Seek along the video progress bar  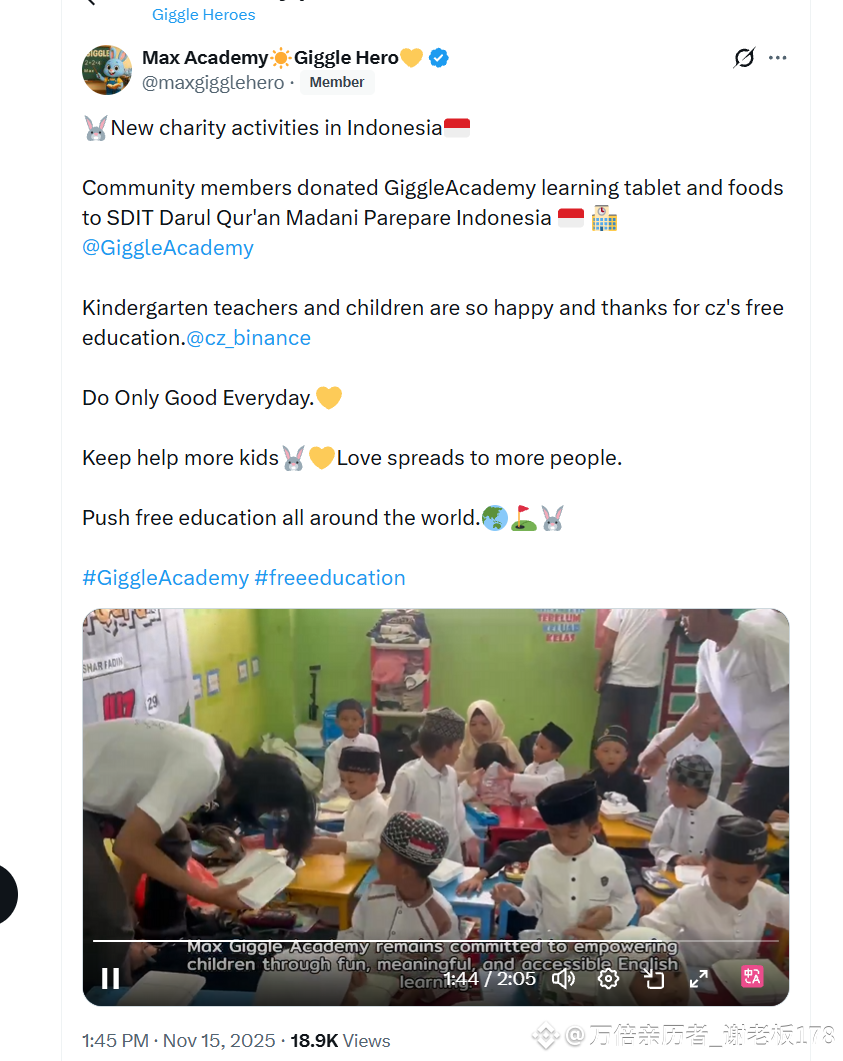436,941
